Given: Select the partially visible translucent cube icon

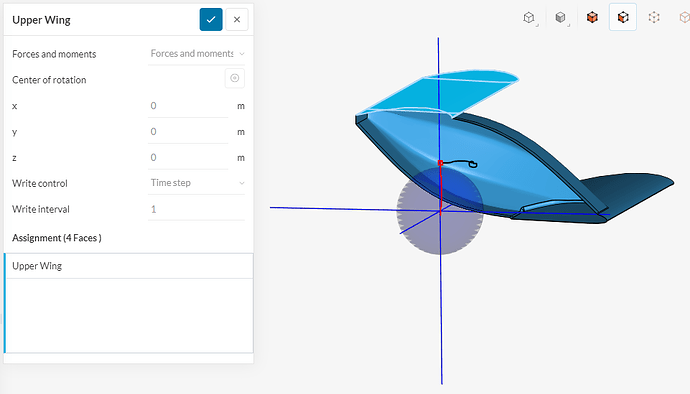Looking at the screenshot, I should pyautogui.click(x=684, y=17).
